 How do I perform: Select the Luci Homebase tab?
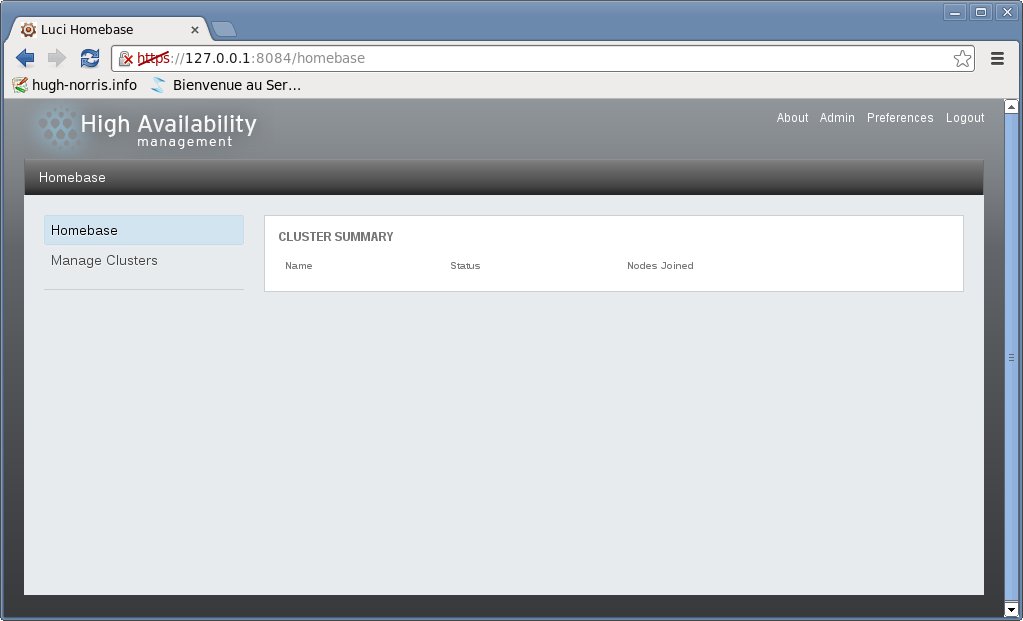[100, 30]
